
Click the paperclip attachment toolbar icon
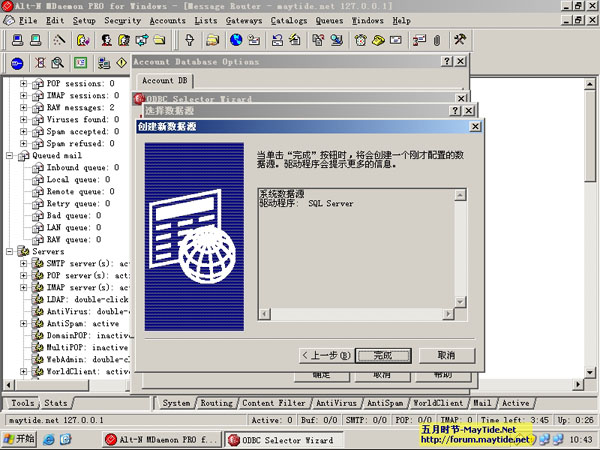coord(436,41)
